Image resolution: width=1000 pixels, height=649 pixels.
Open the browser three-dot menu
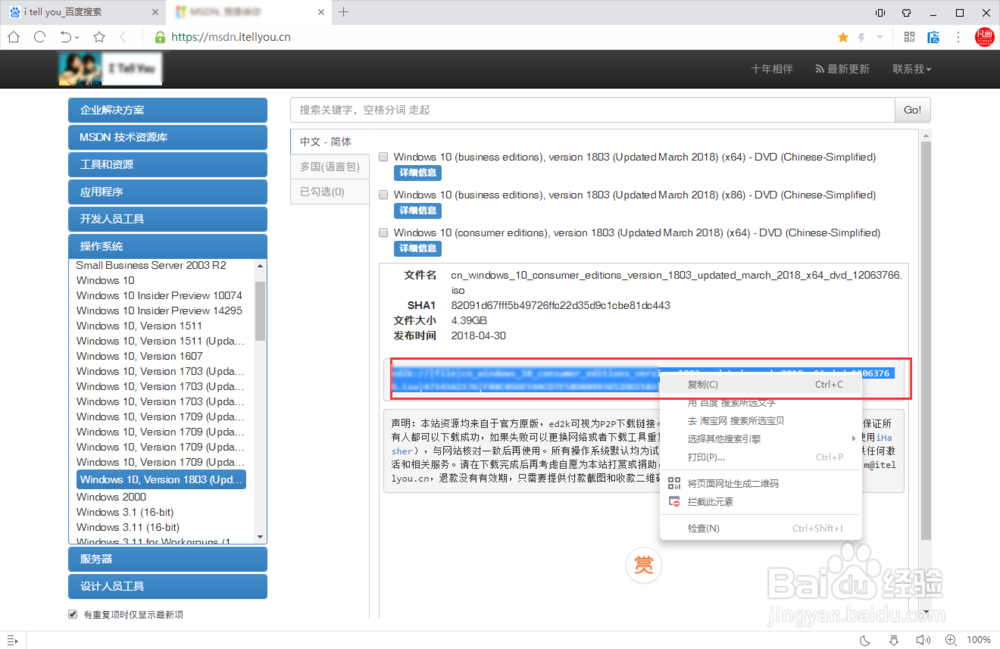(958, 37)
